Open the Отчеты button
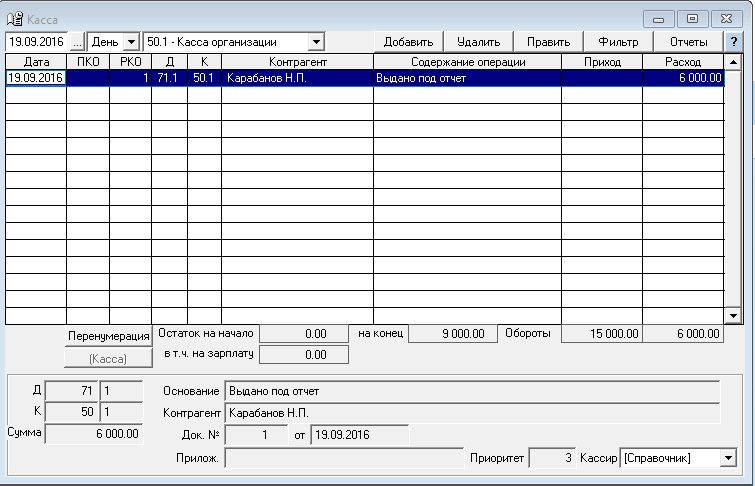755x486 pixels. 689,42
